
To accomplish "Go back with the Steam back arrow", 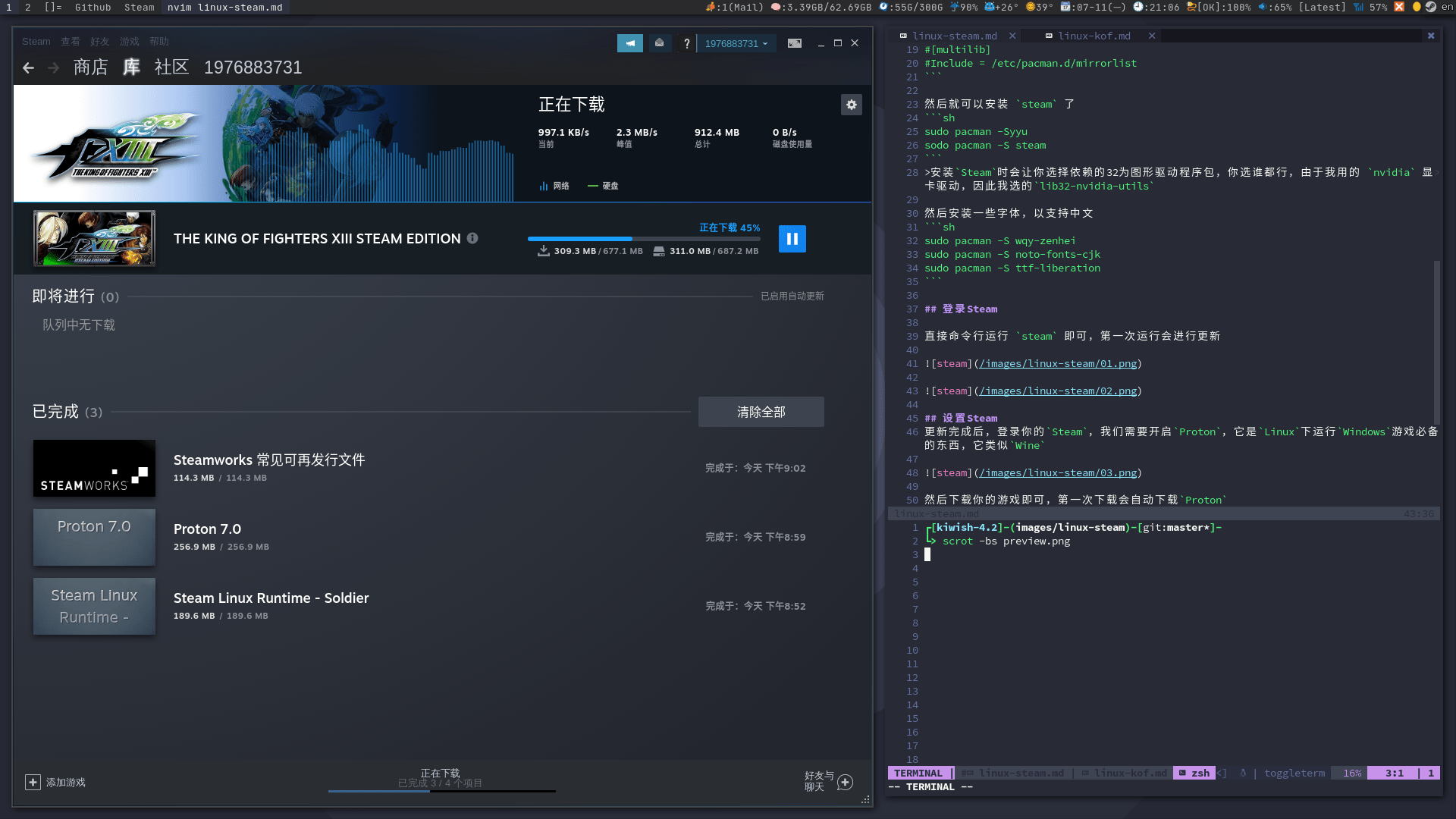I will click(28, 67).
